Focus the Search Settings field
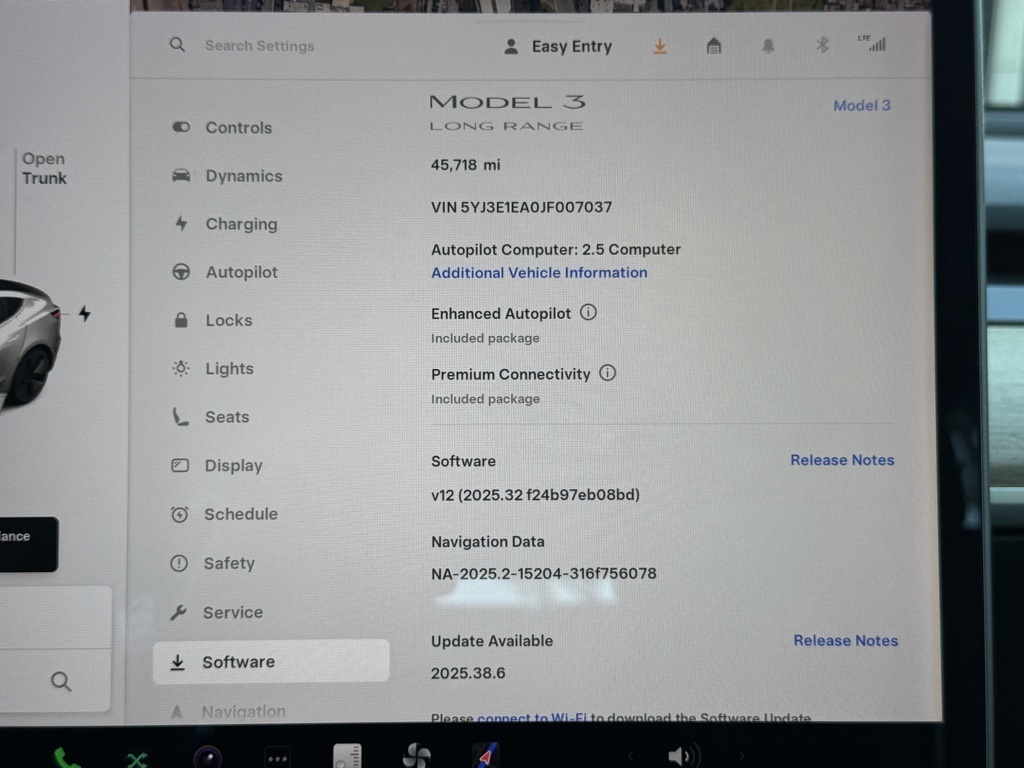Viewport: 1024px width, 768px height. (x=260, y=46)
